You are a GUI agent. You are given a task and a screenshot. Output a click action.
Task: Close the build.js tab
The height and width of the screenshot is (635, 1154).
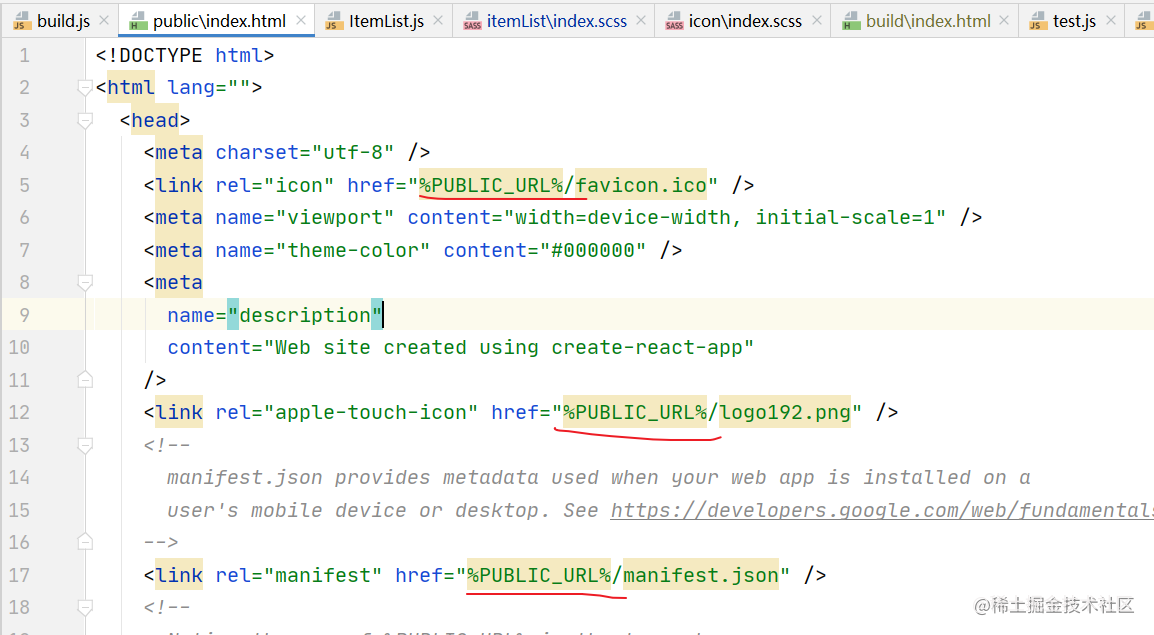coord(104,21)
